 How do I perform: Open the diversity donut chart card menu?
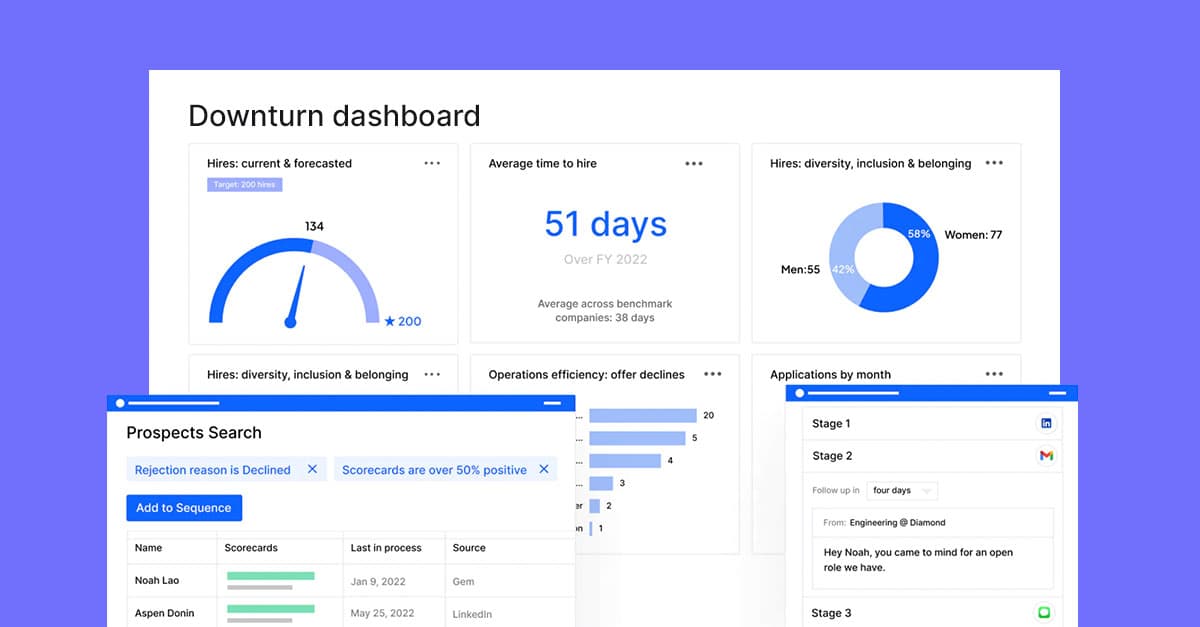point(993,163)
